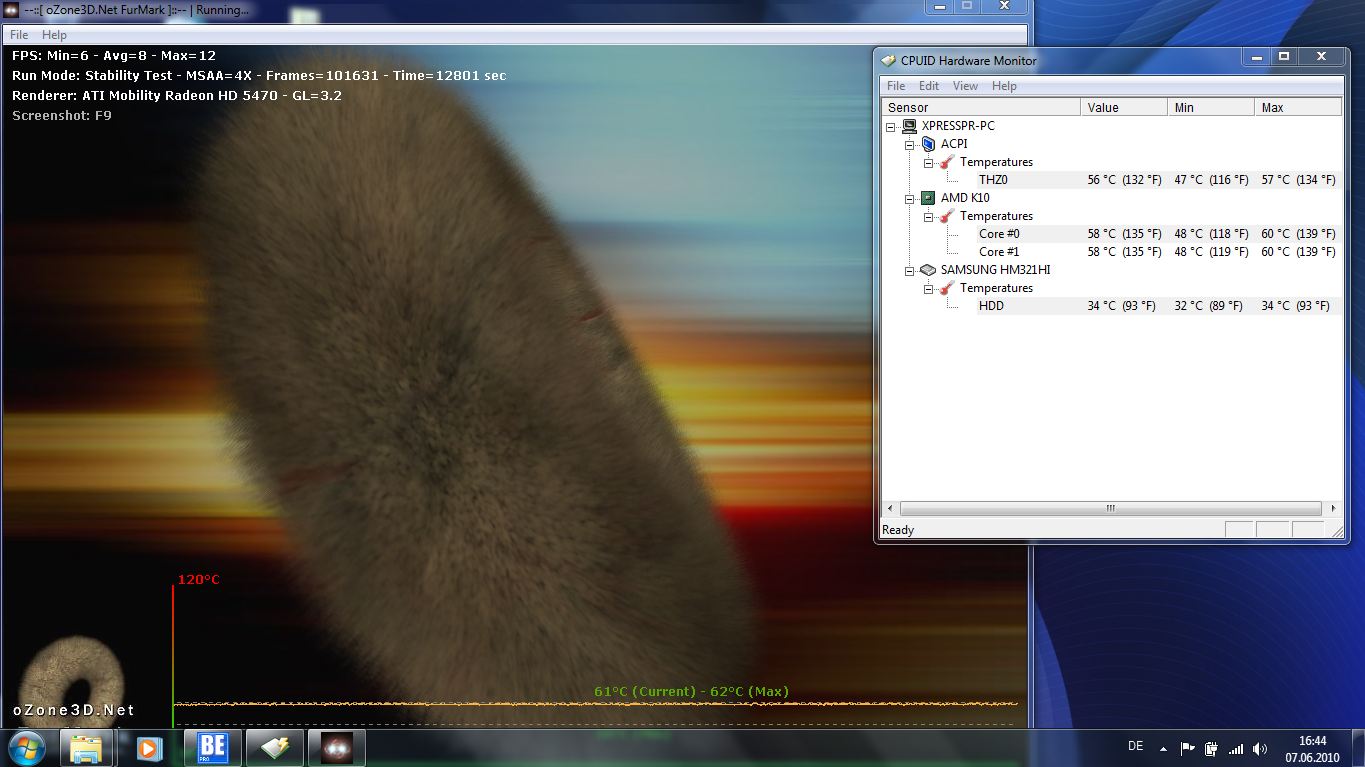The height and width of the screenshot is (767, 1365).
Task: Click the Sensor column header
Action: [981, 107]
